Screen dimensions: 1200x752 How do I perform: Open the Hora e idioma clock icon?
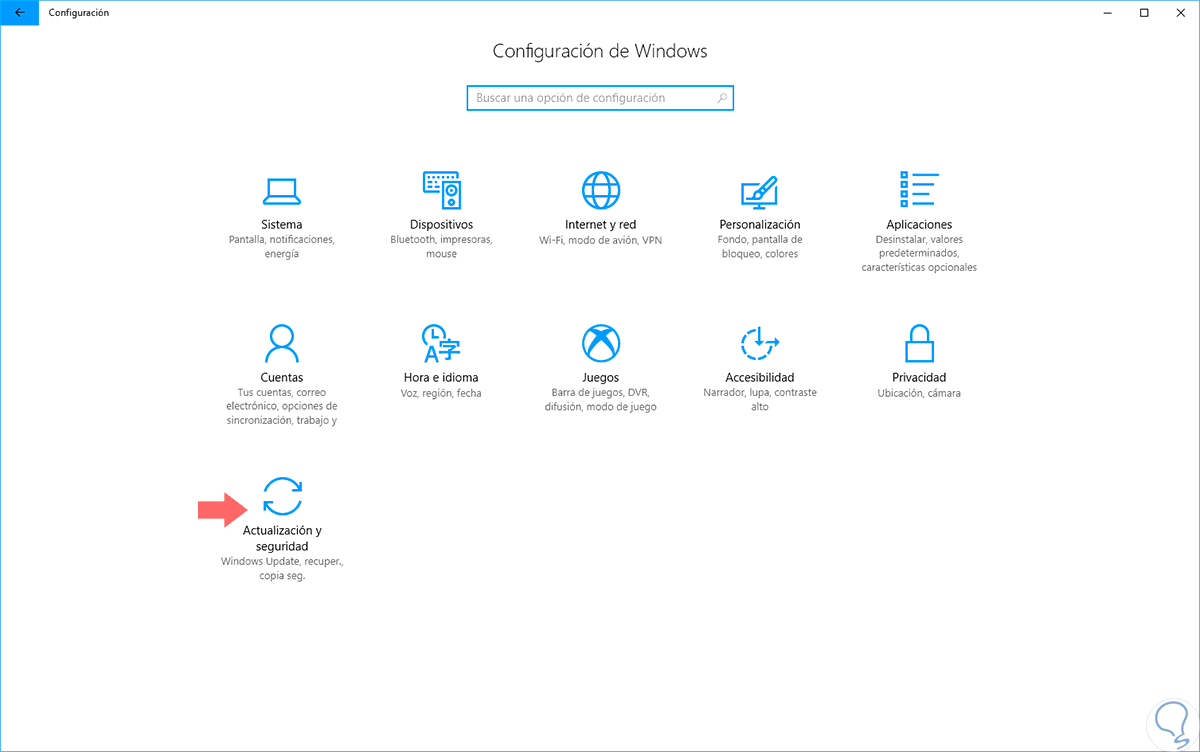[441, 343]
